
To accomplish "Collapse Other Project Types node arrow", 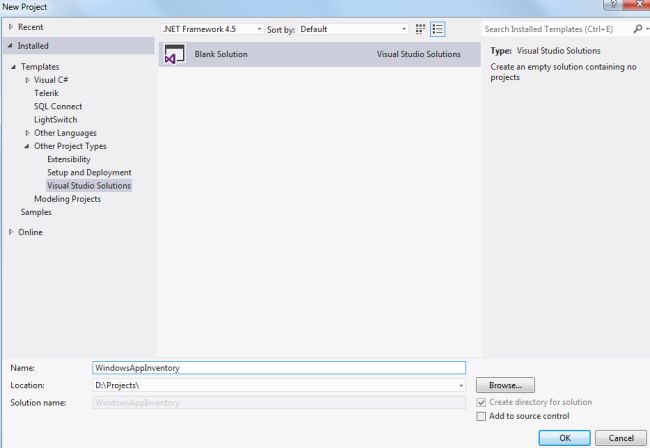I will (x=27, y=146).
